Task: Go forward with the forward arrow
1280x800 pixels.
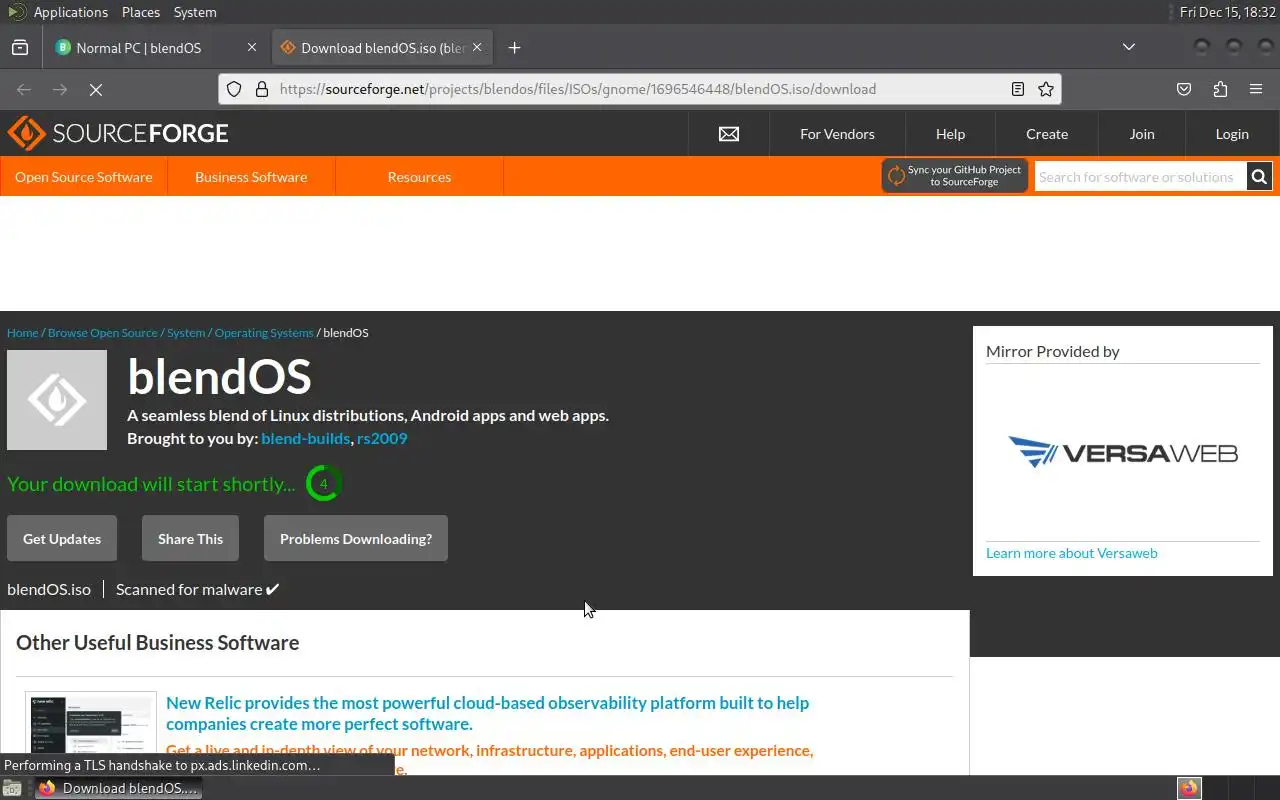Action: click(60, 89)
